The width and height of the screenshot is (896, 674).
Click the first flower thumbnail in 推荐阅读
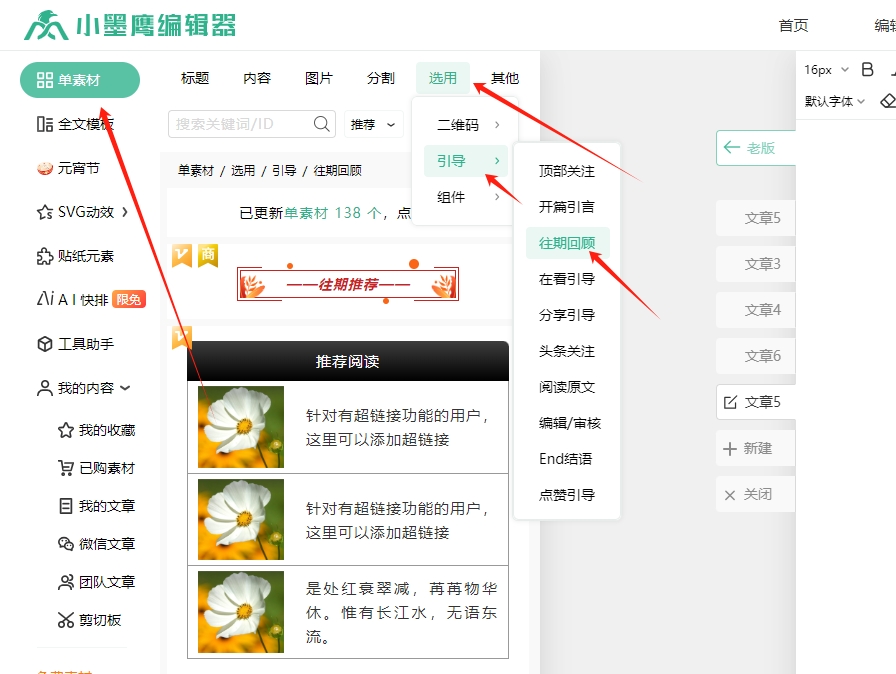pyautogui.click(x=241, y=427)
